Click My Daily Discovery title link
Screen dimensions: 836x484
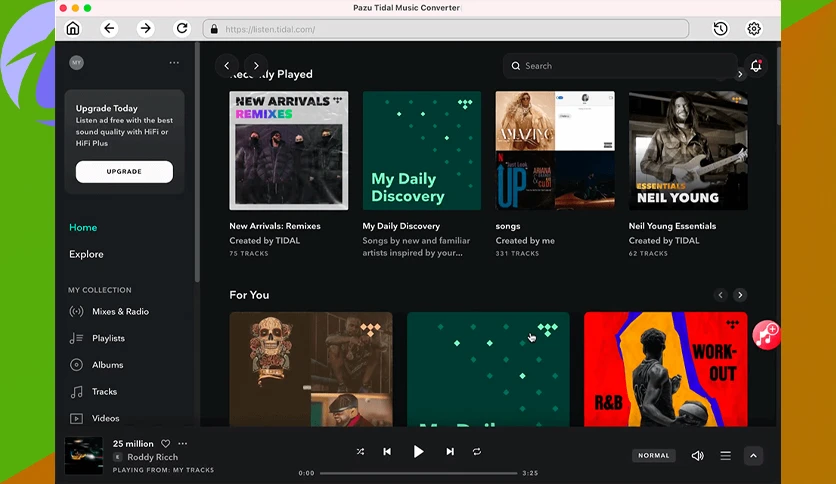click(401, 226)
